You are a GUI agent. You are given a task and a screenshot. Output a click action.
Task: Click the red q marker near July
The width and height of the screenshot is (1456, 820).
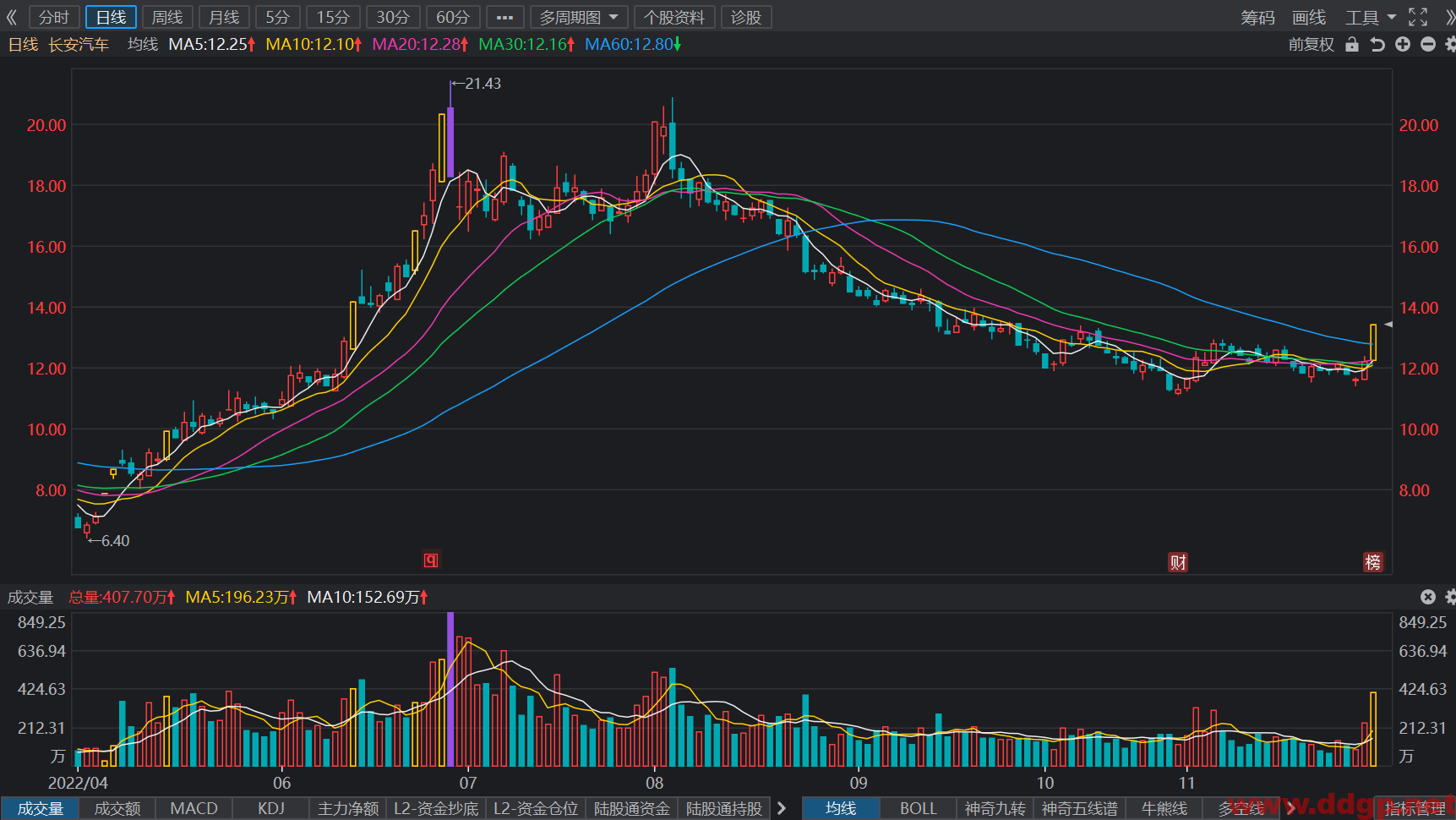(x=431, y=560)
